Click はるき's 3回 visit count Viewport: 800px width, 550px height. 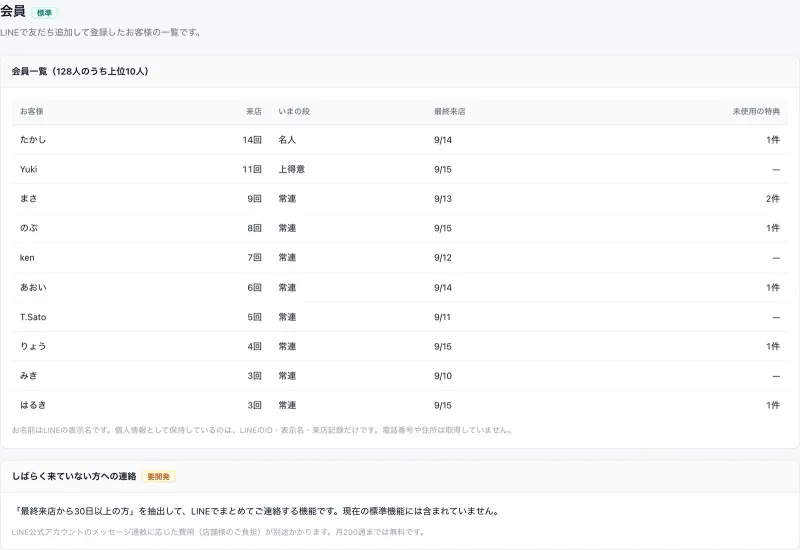(x=255, y=405)
